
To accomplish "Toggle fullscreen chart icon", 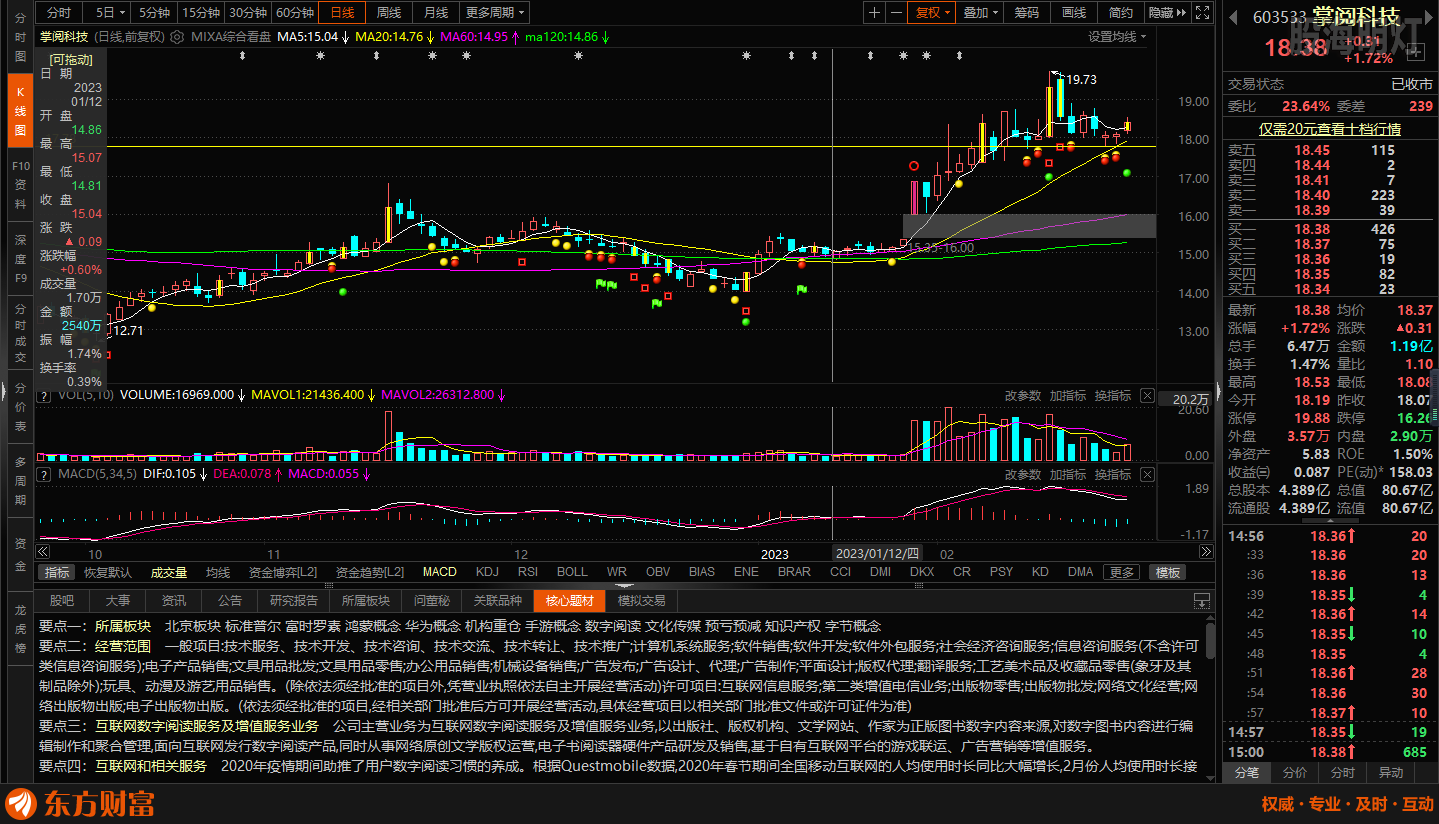I will pos(1203,13).
